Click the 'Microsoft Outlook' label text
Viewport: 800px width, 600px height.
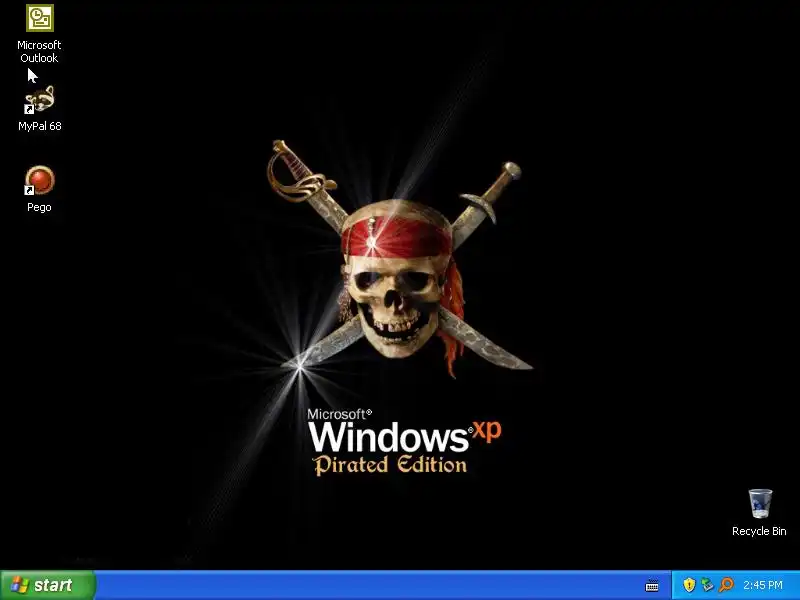[39, 52]
